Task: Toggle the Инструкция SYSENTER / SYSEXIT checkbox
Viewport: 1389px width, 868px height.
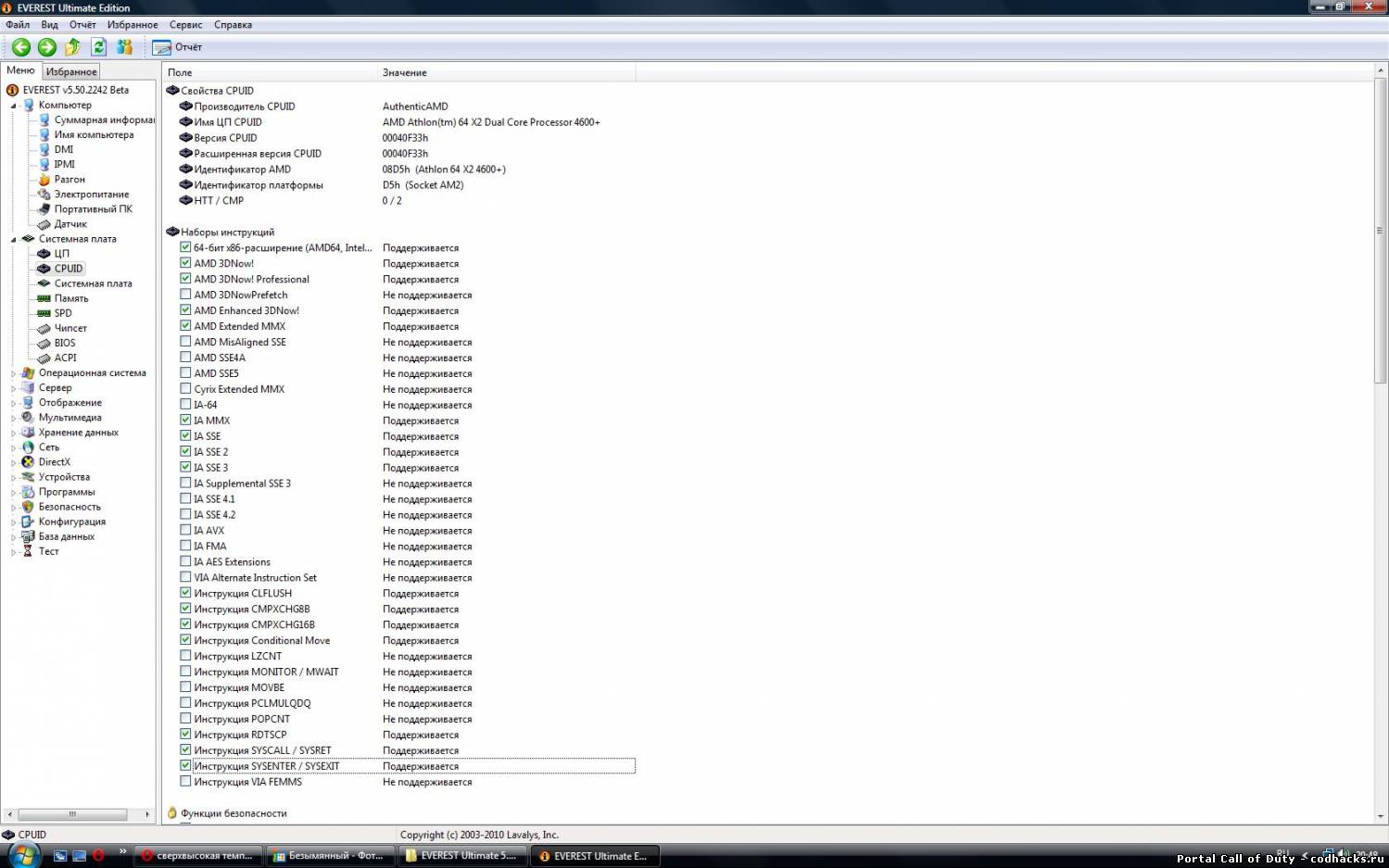Action: coord(185,766)
